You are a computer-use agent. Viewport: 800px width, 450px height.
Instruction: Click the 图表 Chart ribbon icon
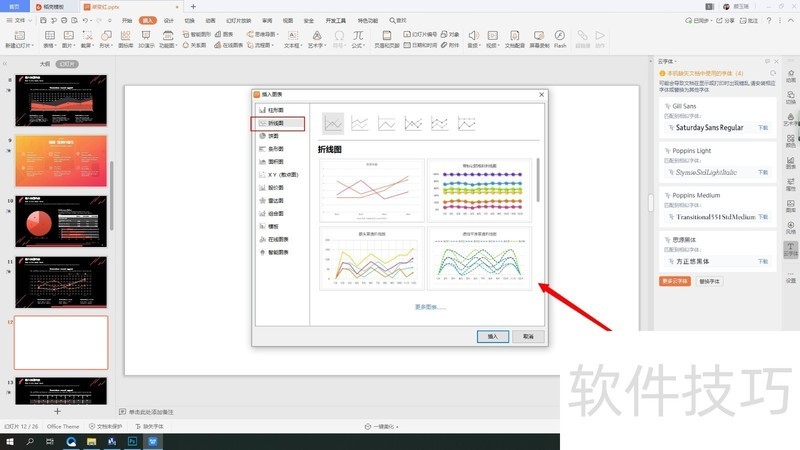[224, 34]
